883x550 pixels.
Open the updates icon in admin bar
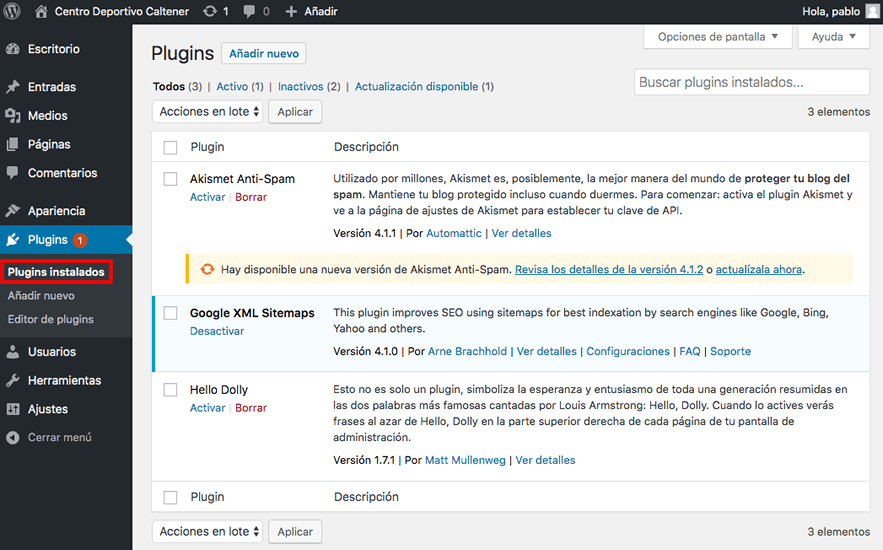click(210, 11)
